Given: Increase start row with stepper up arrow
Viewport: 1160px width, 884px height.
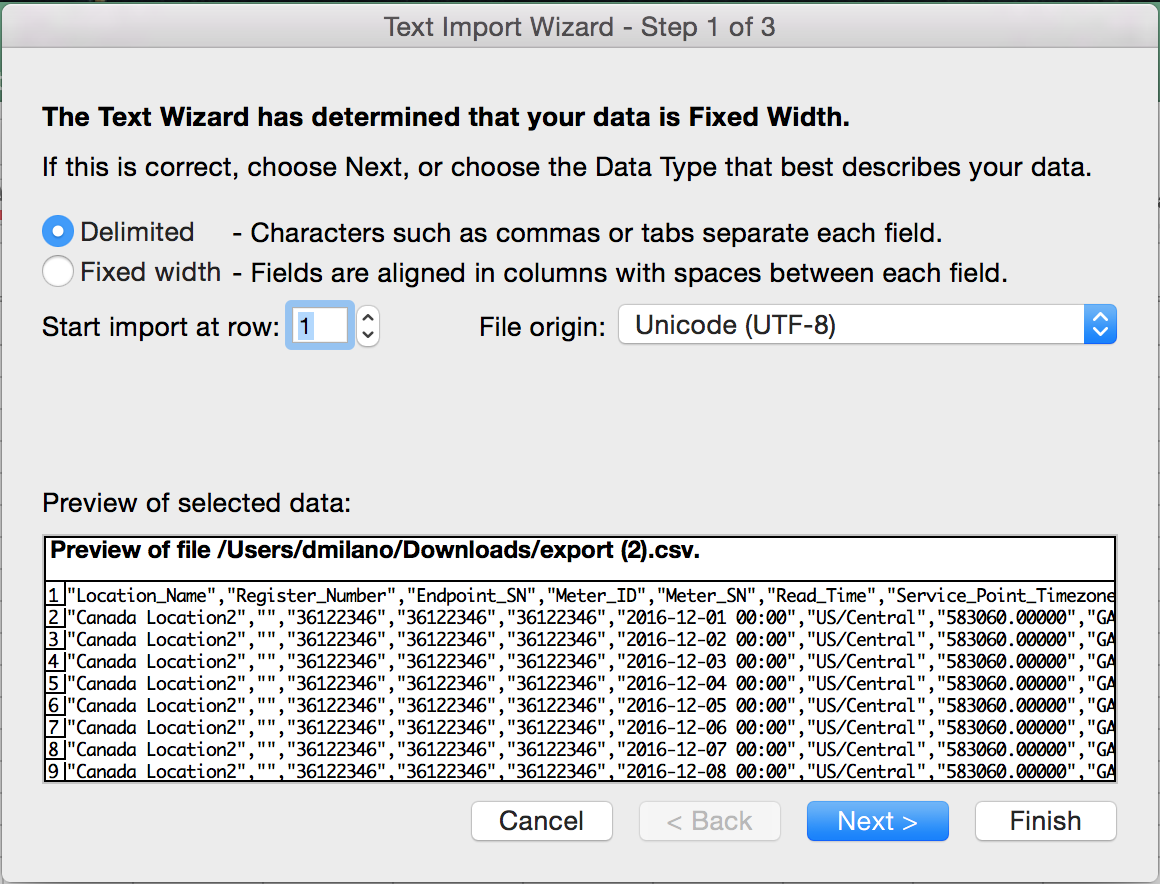Looking at the screenshot, I should coord(368,317).
